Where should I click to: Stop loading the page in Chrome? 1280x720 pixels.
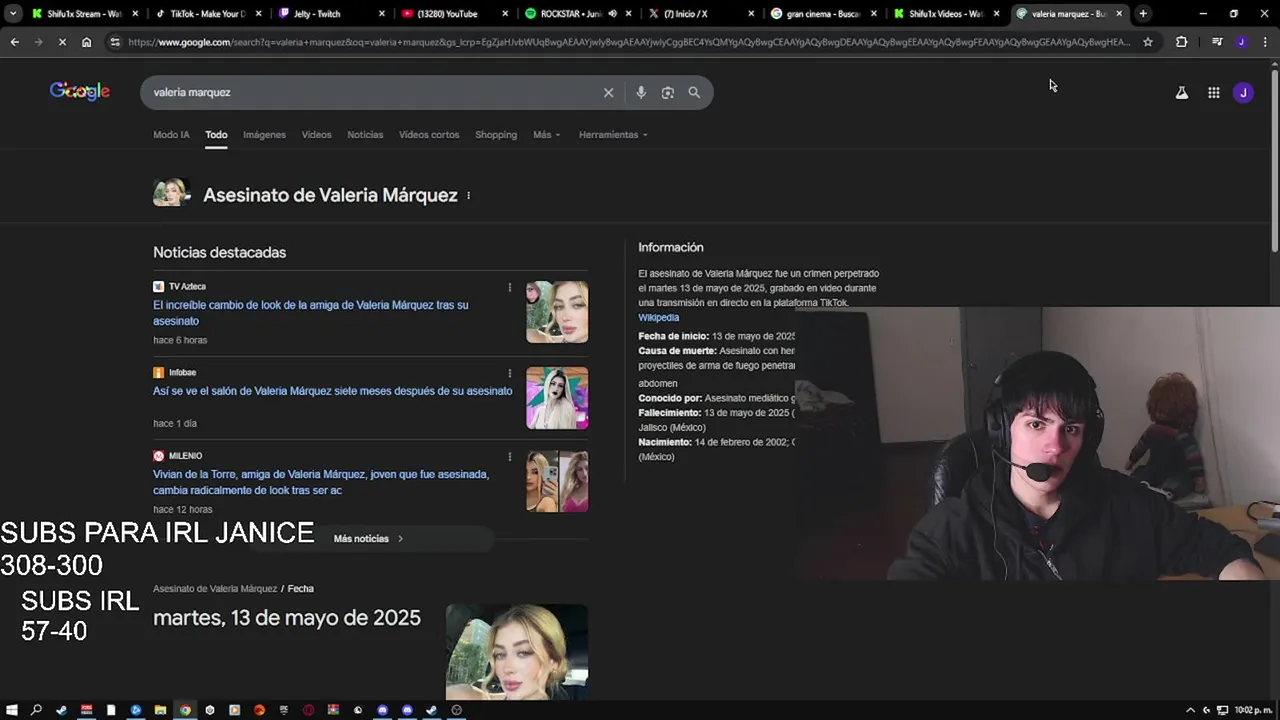[62, 42]
